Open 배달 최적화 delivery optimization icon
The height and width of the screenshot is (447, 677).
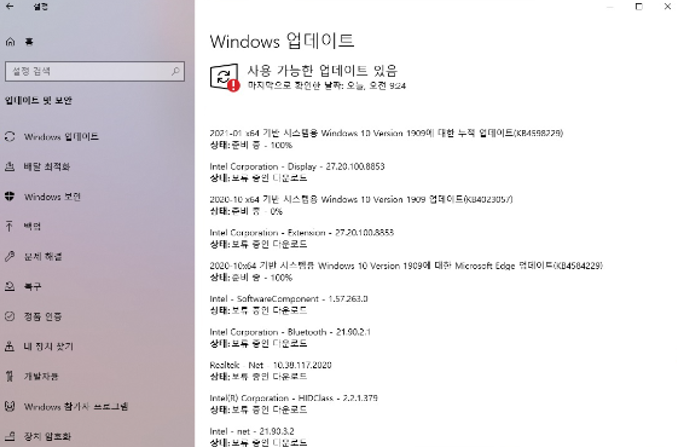pos(10,167)
